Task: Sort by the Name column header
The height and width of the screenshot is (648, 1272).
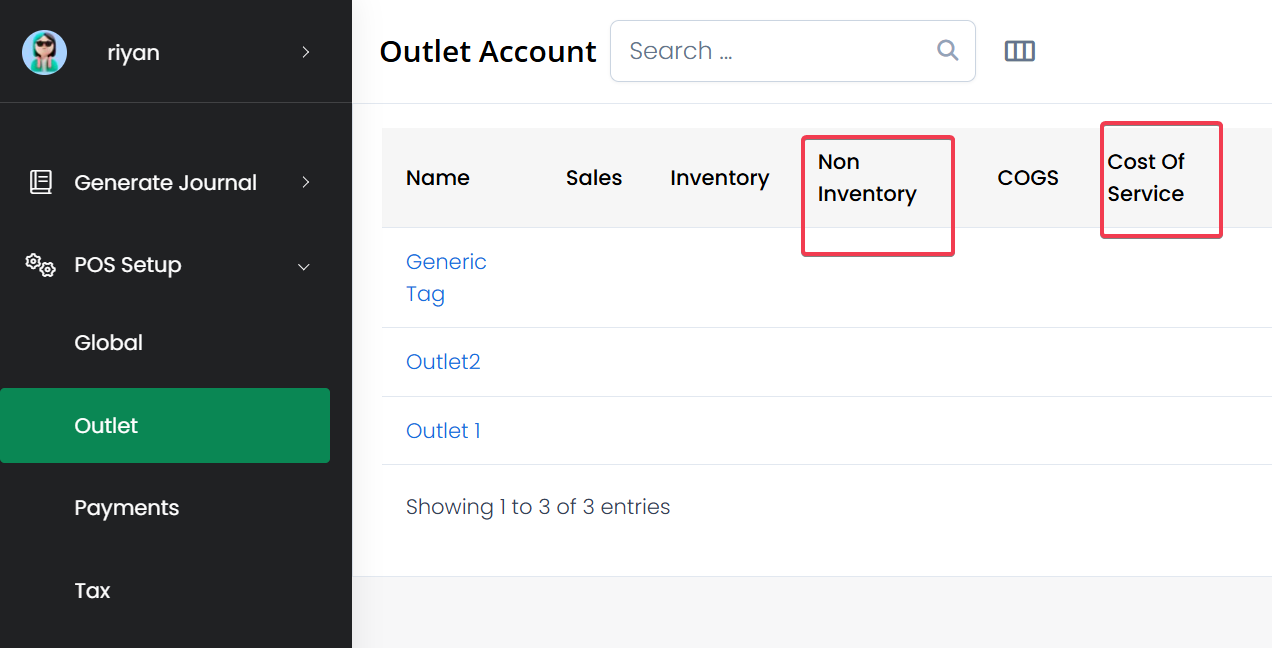Action: tap(438, 178)
